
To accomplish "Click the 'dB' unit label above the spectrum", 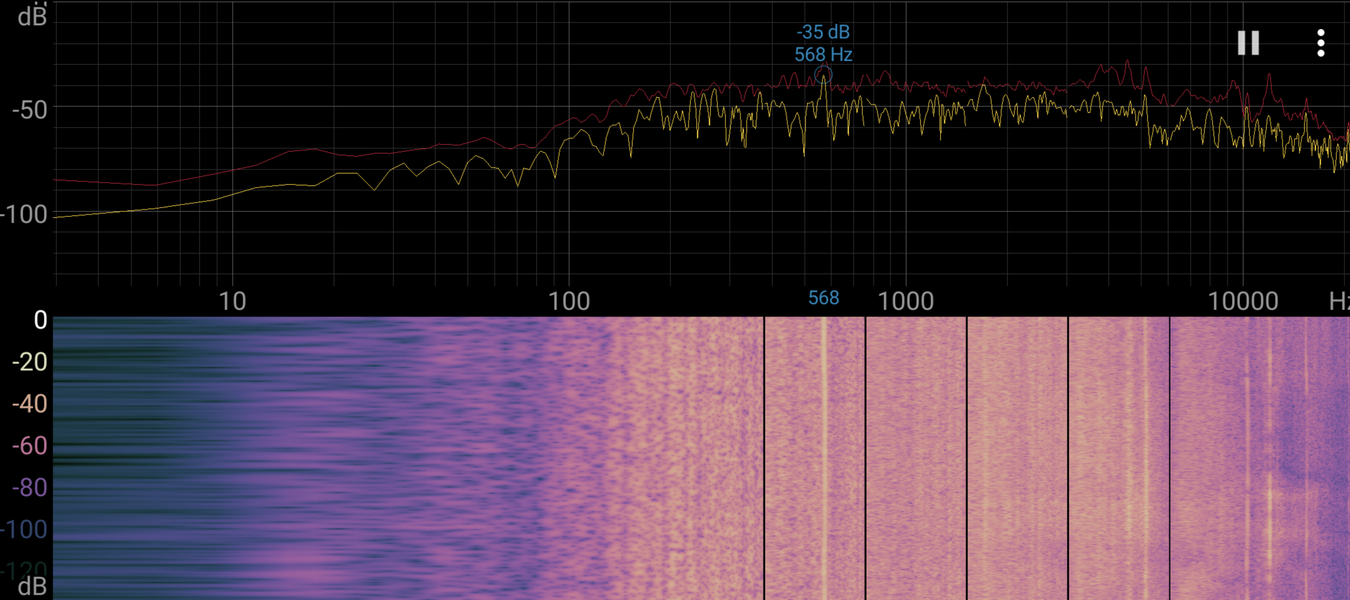I will pyautogui.click(x=33, y=16).
